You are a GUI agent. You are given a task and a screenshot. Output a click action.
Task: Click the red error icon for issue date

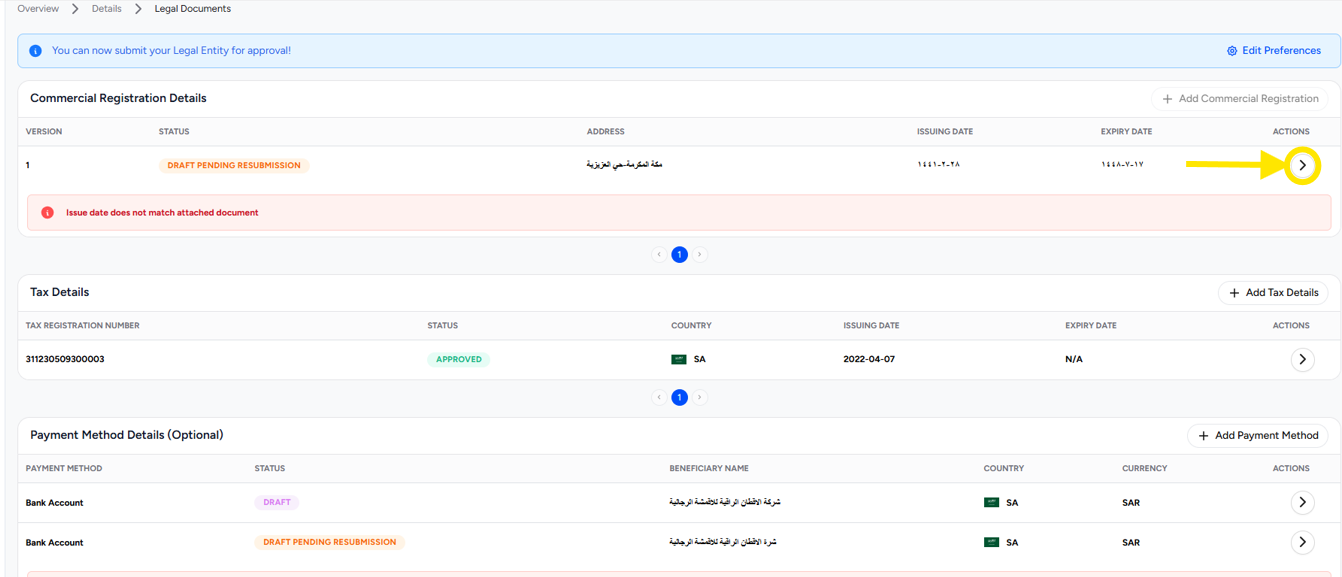pyautogui.click(x=47, y=213)
